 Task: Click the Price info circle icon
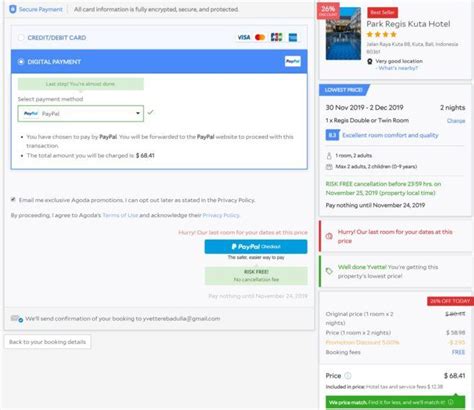pos(348,376)
